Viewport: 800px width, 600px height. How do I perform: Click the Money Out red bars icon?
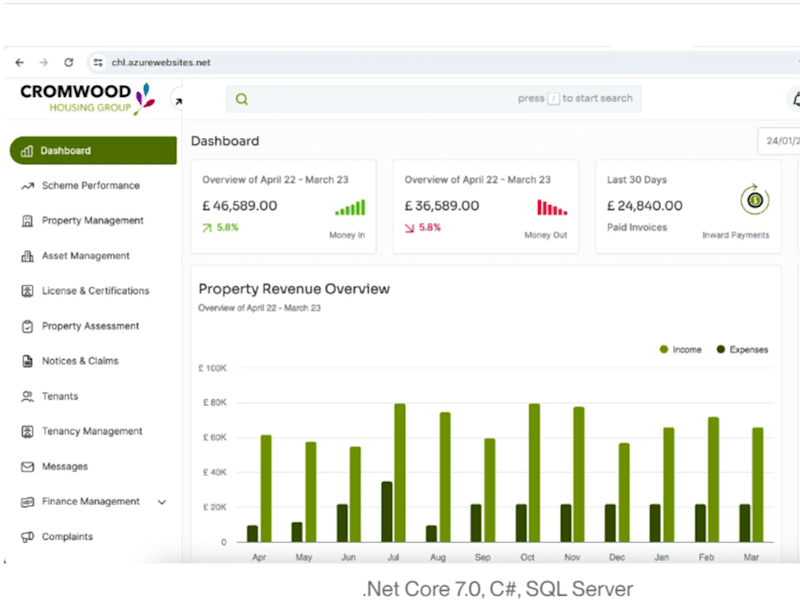552,208
